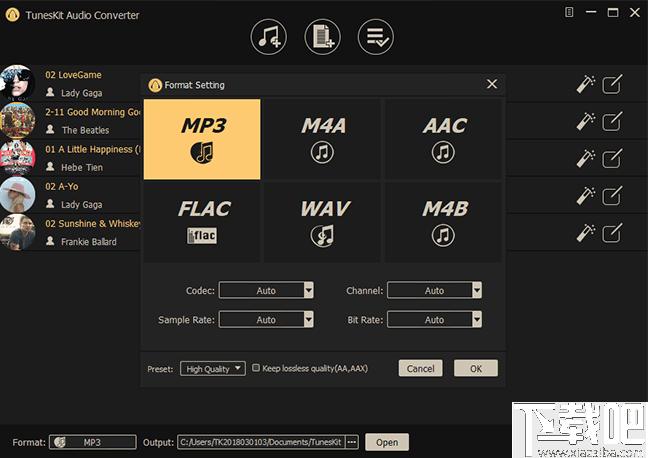Image resolution: width=648 pixels, height=458 pixels.
Task: Browse output folder with ellipsis button
Action: point(352,442)
